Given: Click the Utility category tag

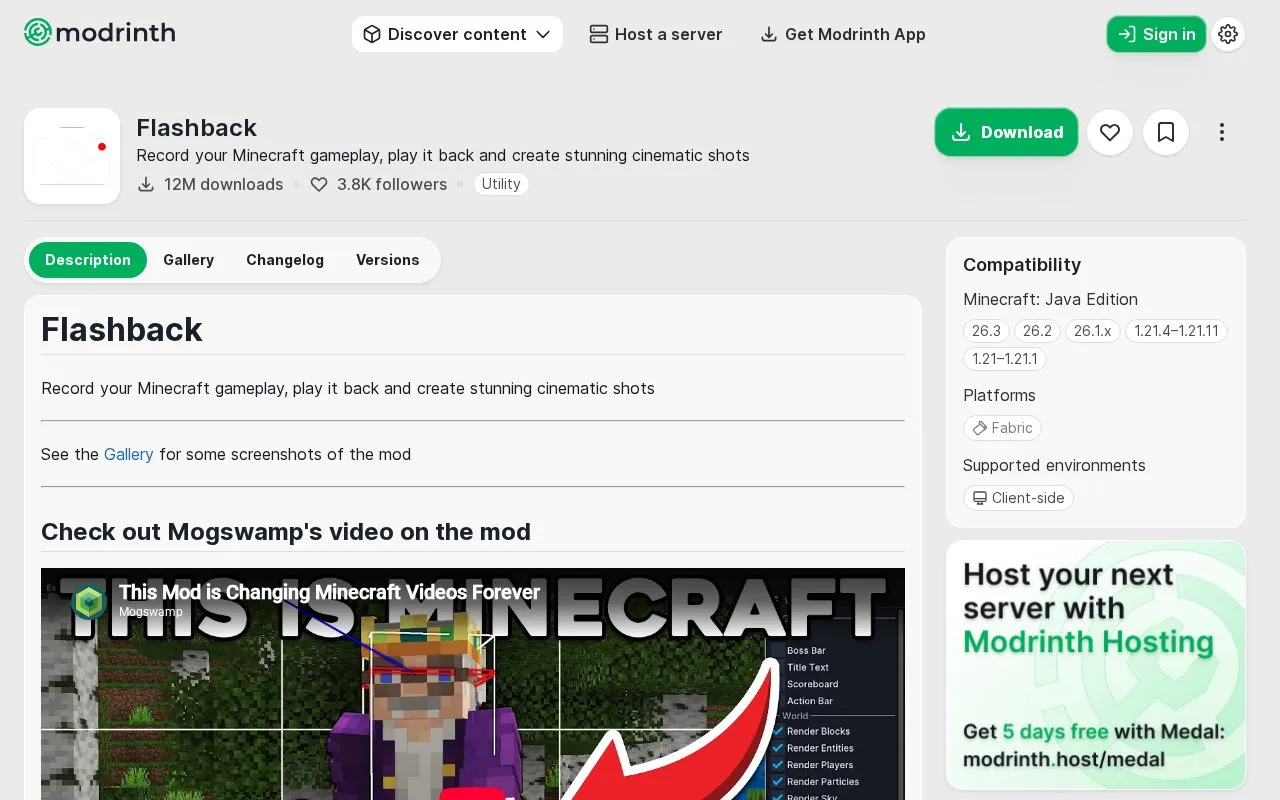Looking at the screenshot, I should coord(501,184).
